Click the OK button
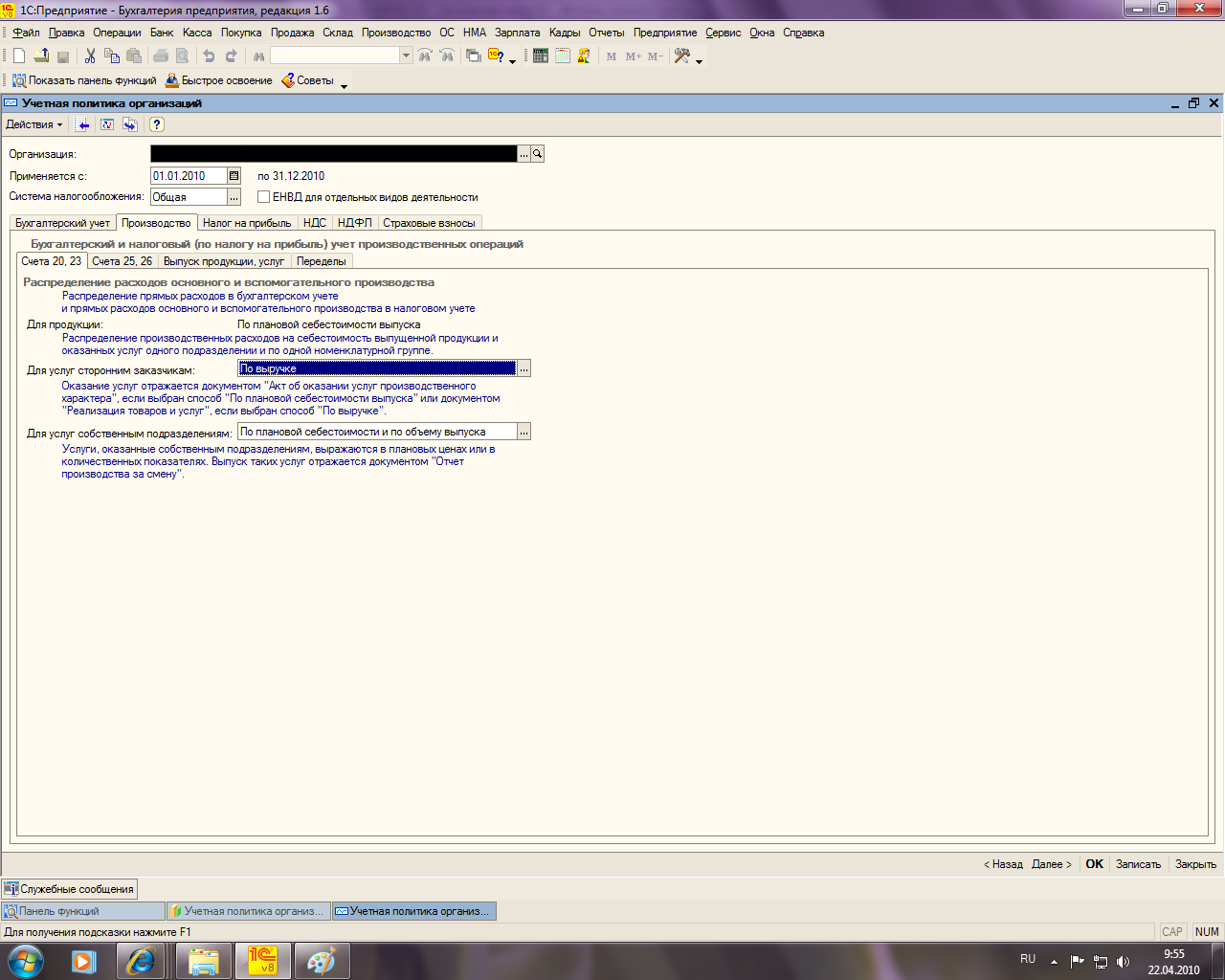 pos(1095,864)
